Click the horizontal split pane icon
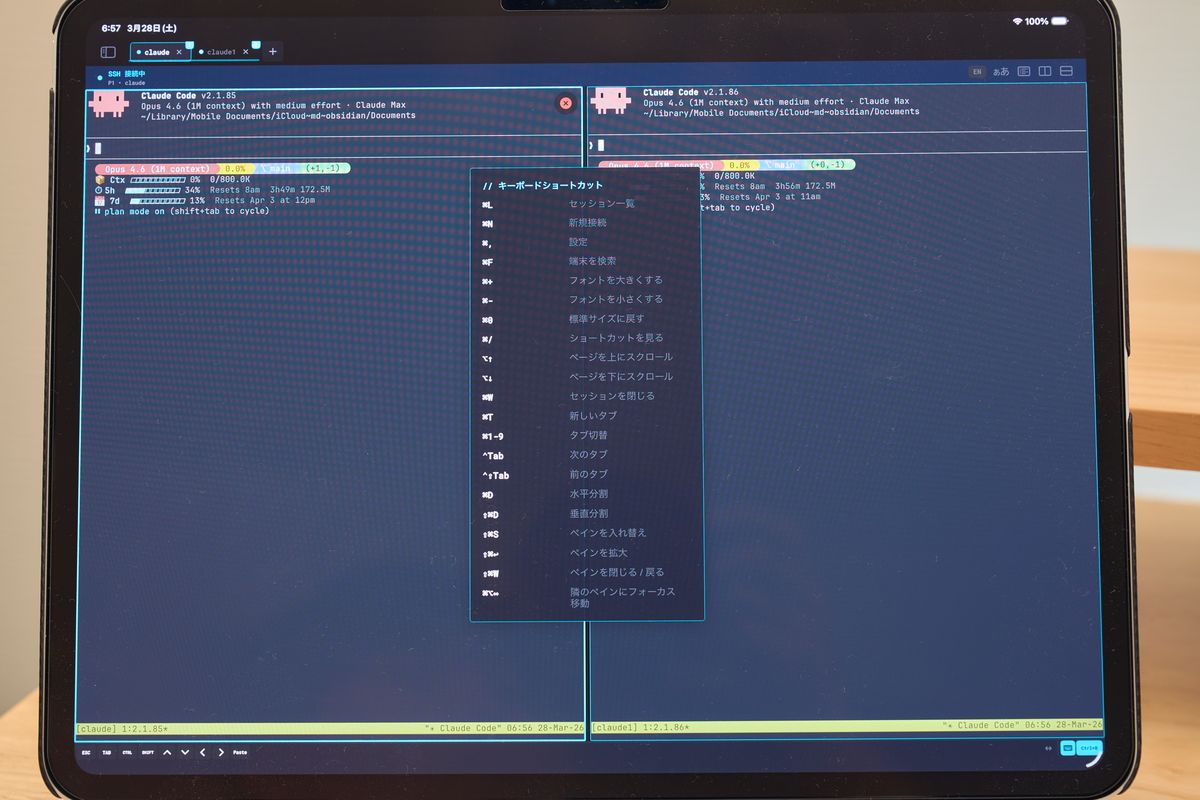This screenshot has width=1200, height=800. click(1067, 72)
